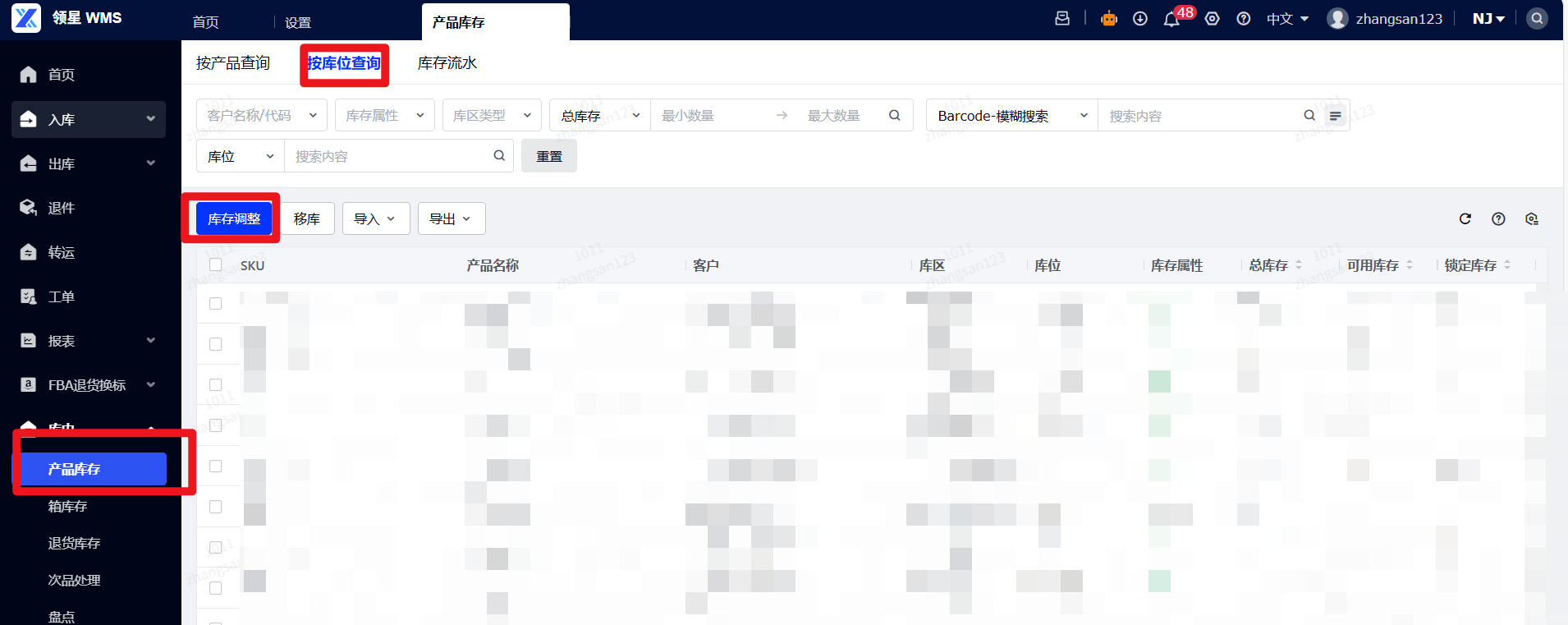Click the user avatar icon
The width and height of the screenshot is (1568, 625).
point(1337,18)
